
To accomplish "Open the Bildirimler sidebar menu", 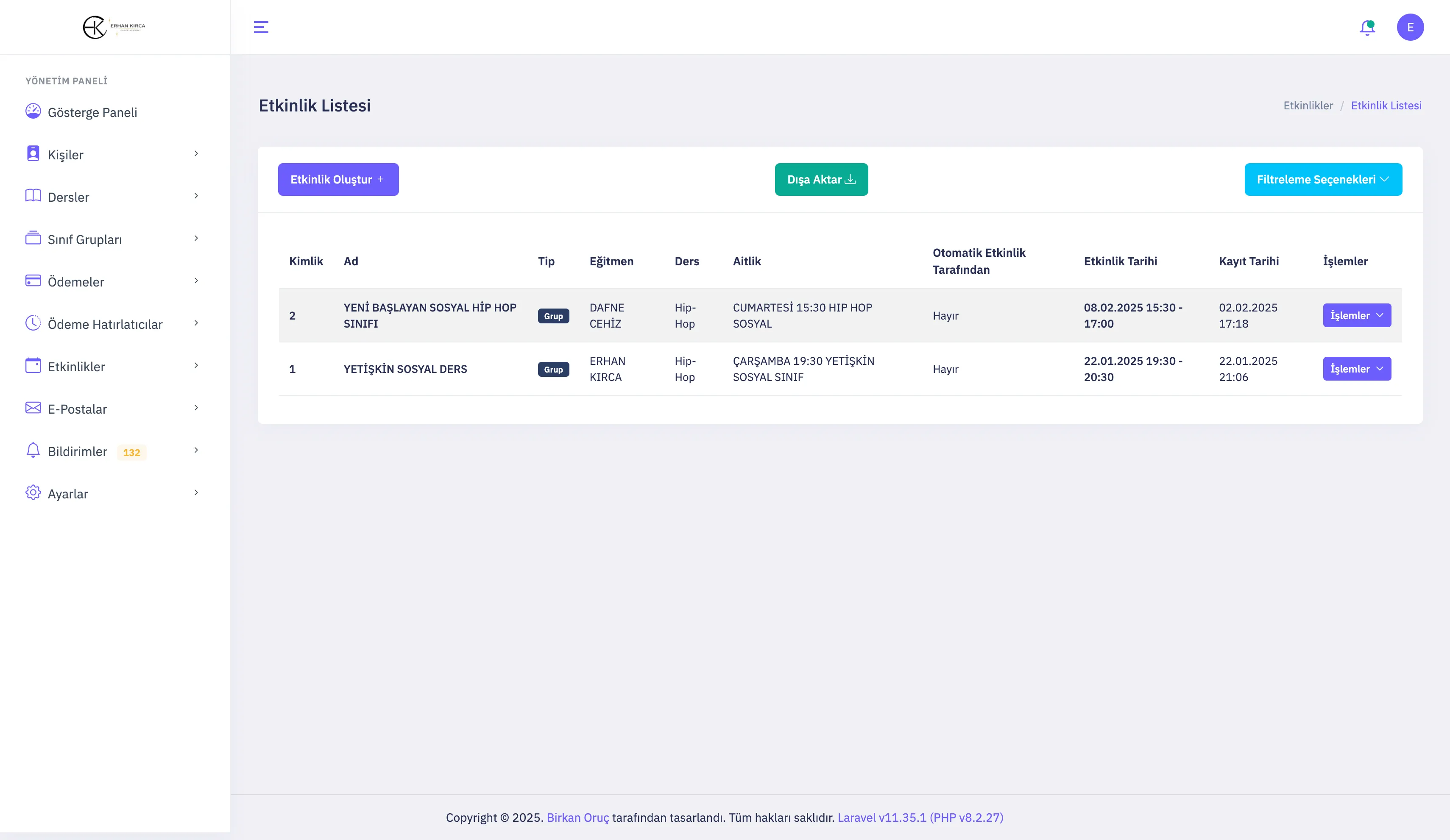I will click(x=77, y=451).
